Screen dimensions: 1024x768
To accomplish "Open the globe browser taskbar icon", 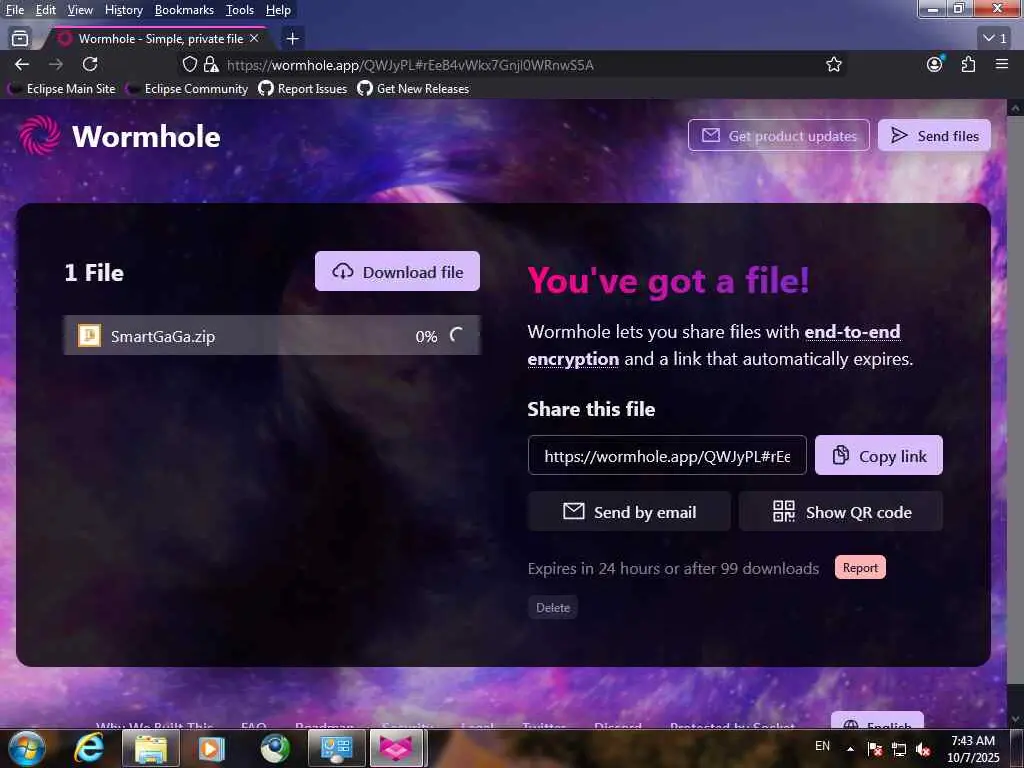I will [x=274, y=748].
